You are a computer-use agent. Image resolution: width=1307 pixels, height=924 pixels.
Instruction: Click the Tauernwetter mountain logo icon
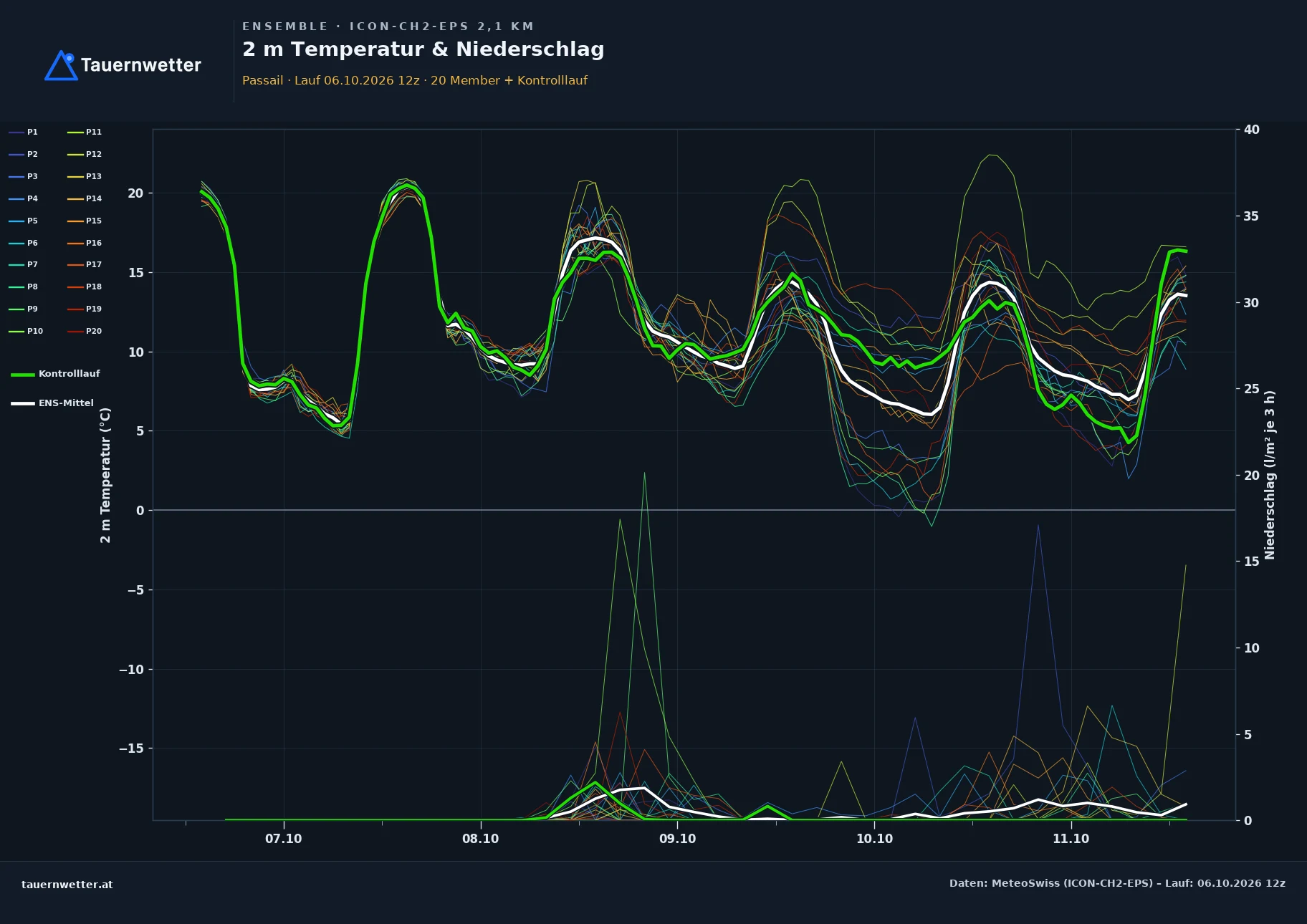point(61,65)
